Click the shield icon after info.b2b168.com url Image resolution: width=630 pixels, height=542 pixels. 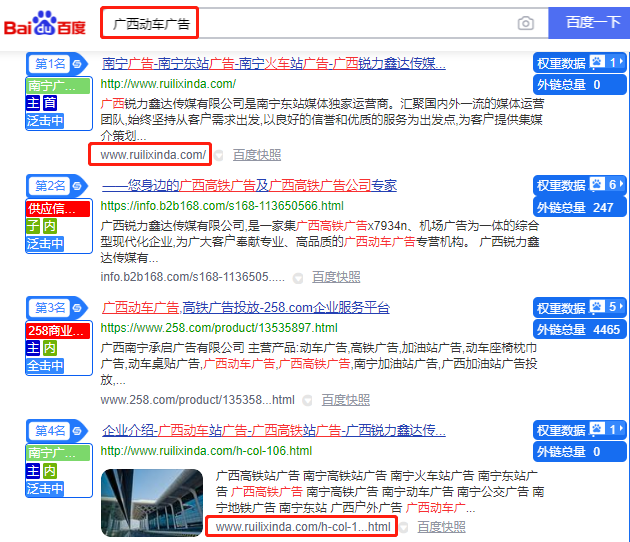[298, 278]
